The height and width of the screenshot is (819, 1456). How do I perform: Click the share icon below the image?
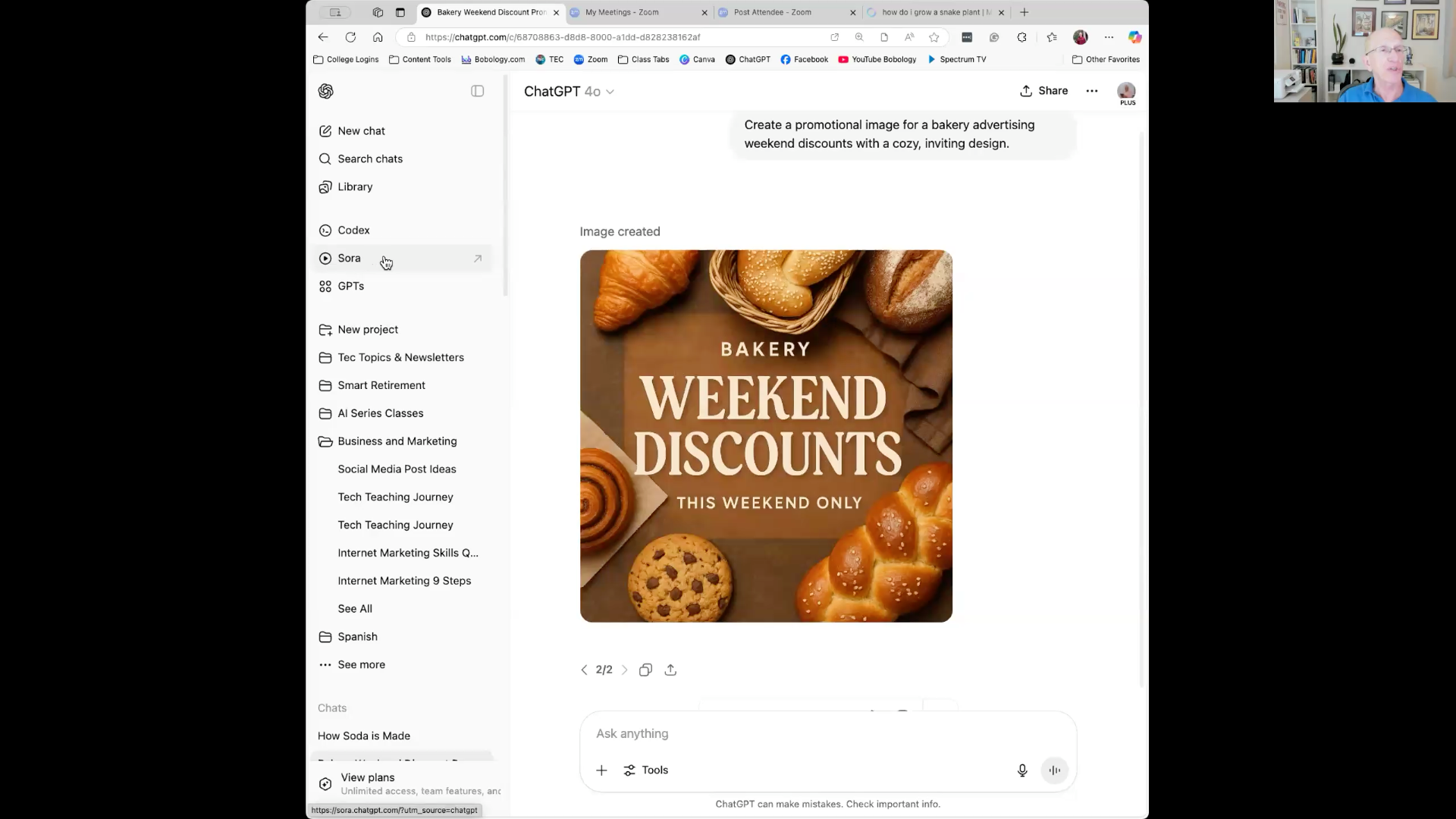670,670
